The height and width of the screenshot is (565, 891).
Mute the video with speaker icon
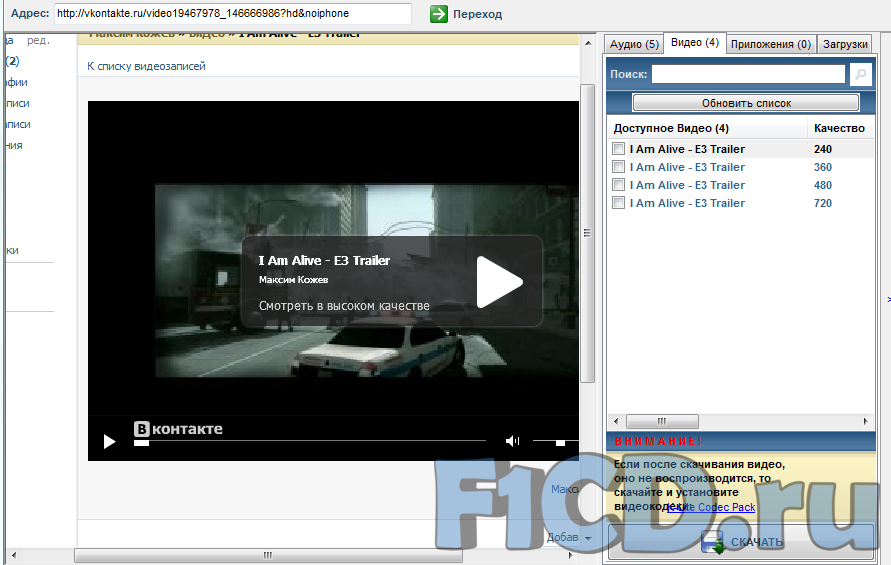click(x=513, y=441)
